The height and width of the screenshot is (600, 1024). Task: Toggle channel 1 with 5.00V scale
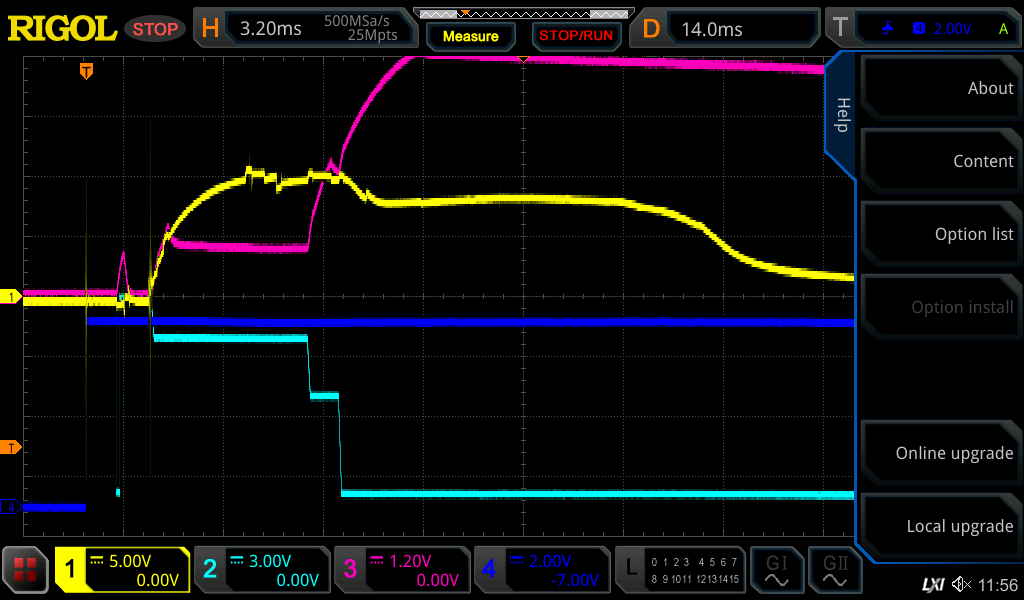point(122,570)
